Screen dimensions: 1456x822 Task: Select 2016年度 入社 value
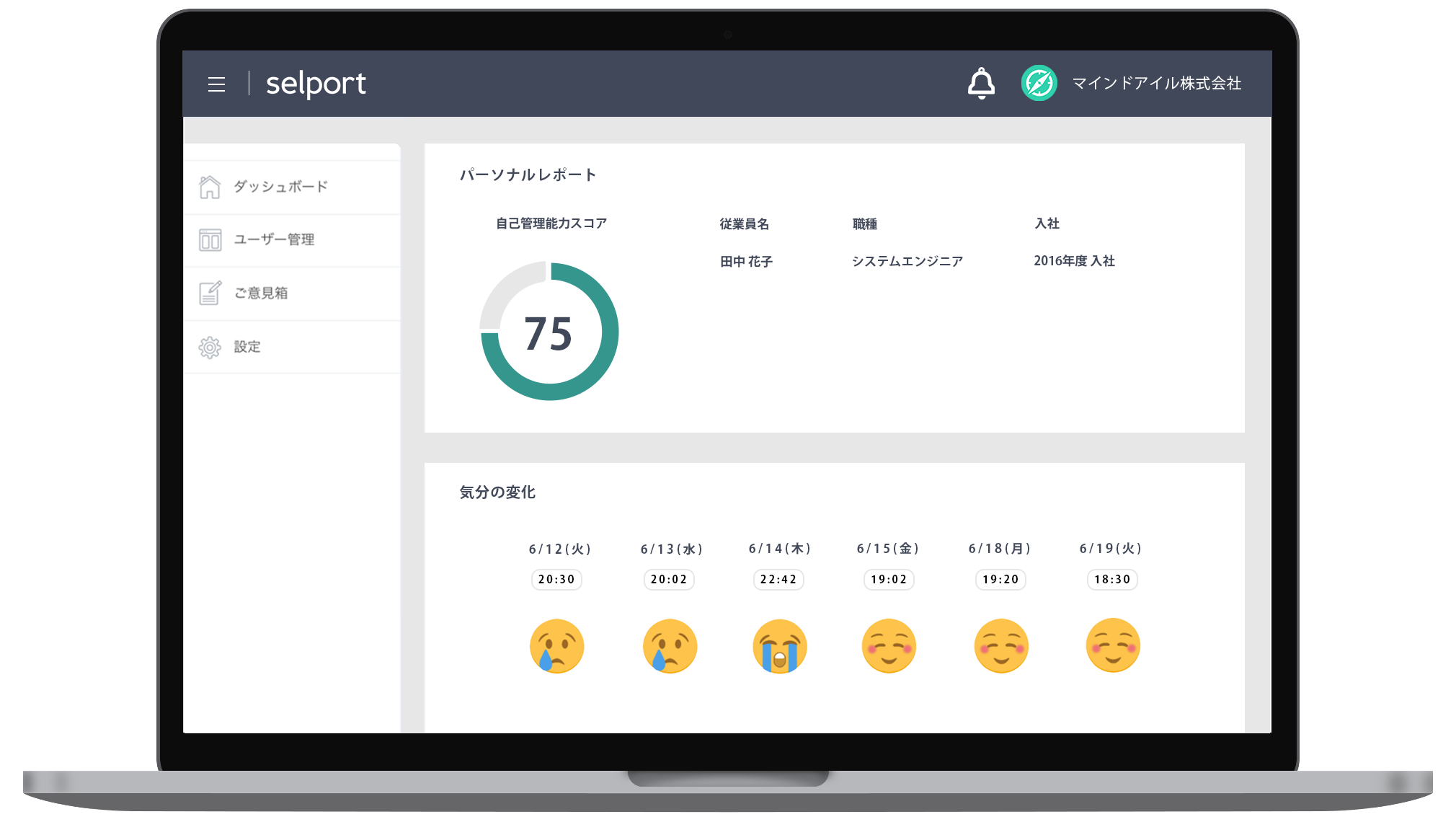[1074, 261]
